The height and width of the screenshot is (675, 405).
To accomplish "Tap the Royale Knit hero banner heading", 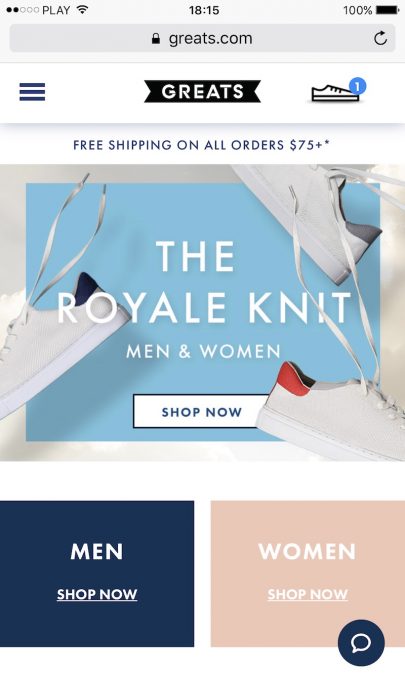I will pos(204,282).
